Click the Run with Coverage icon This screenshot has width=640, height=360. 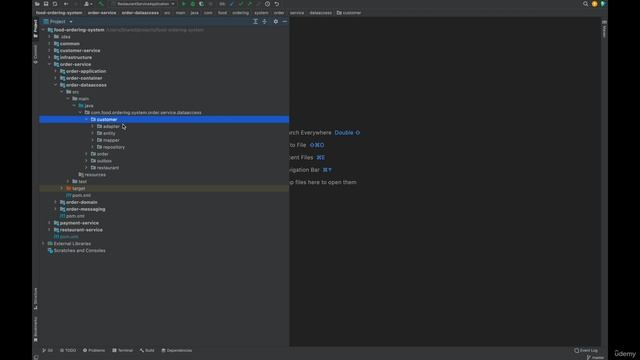point(202,4)
